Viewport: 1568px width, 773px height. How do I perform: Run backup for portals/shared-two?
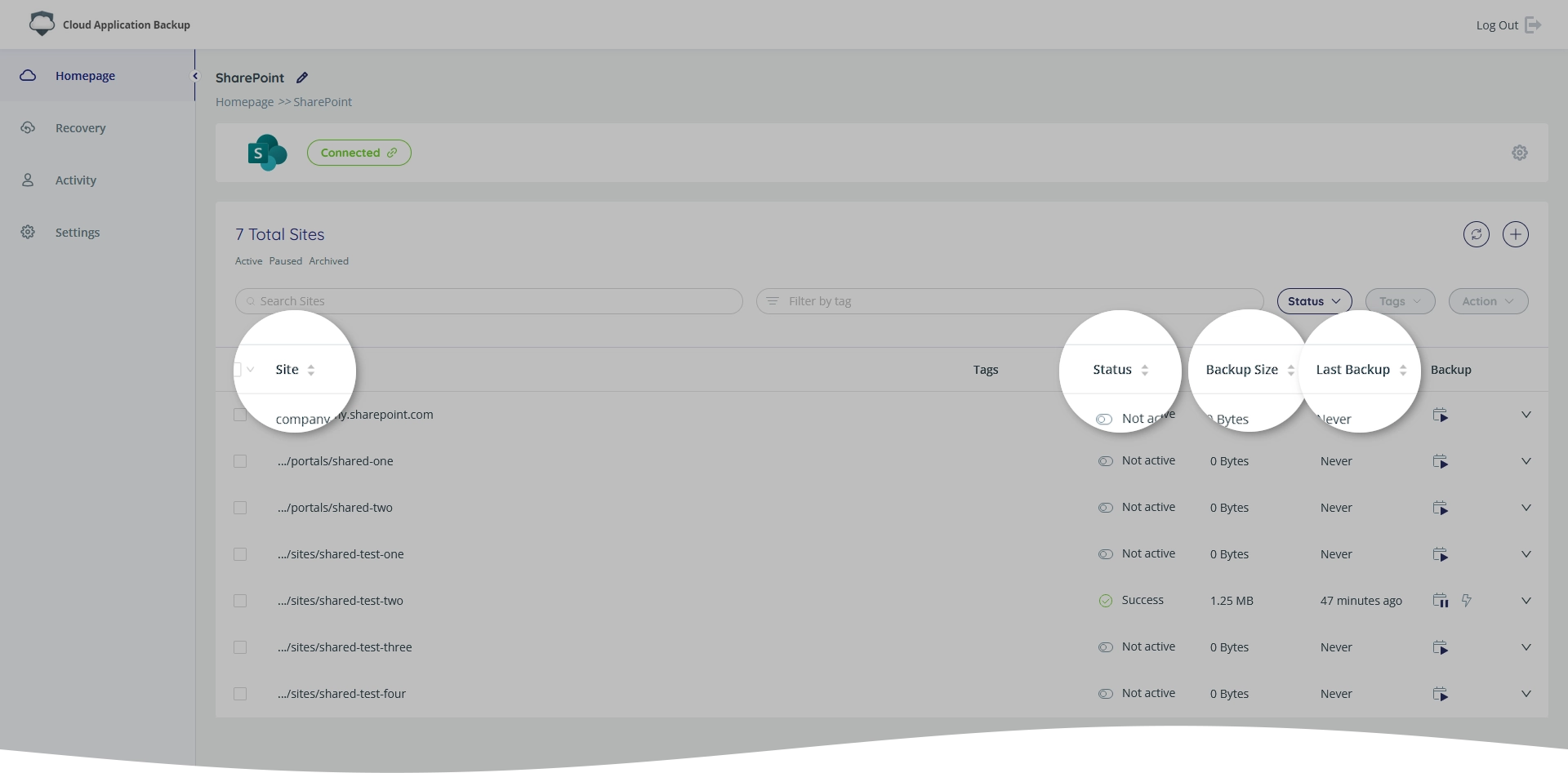(1441, 509)
